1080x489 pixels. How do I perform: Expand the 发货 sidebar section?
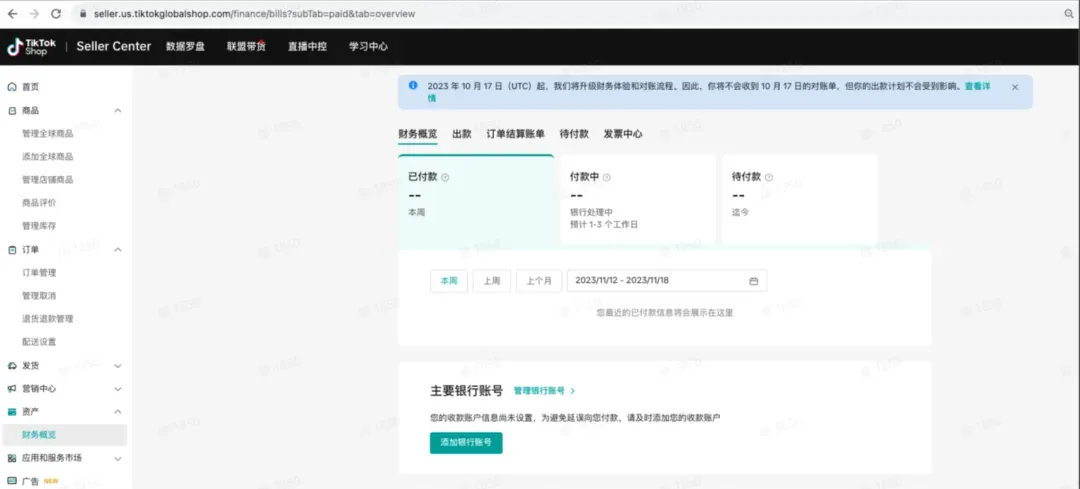118,366
